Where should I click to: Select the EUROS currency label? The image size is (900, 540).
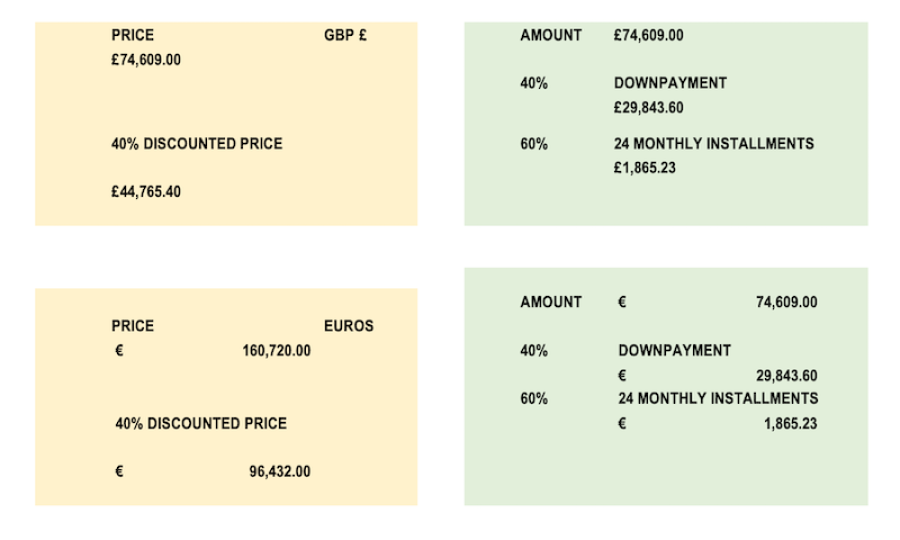[x=348, y=326]
